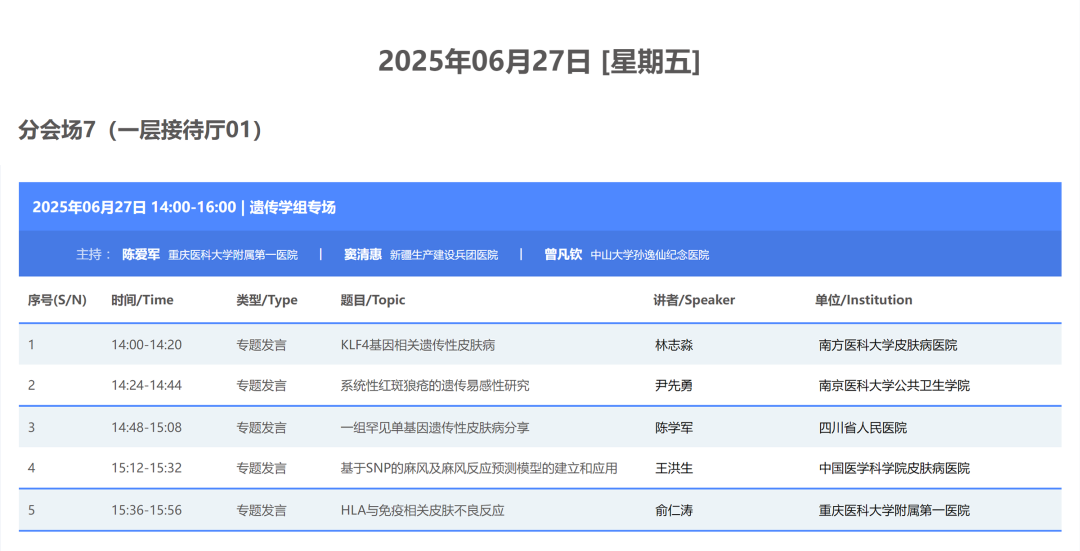Image resolution: width=1080 pixels, height=551 pixels.
Task: Click speaker name 俞仁涛
Action: [674, 510]
